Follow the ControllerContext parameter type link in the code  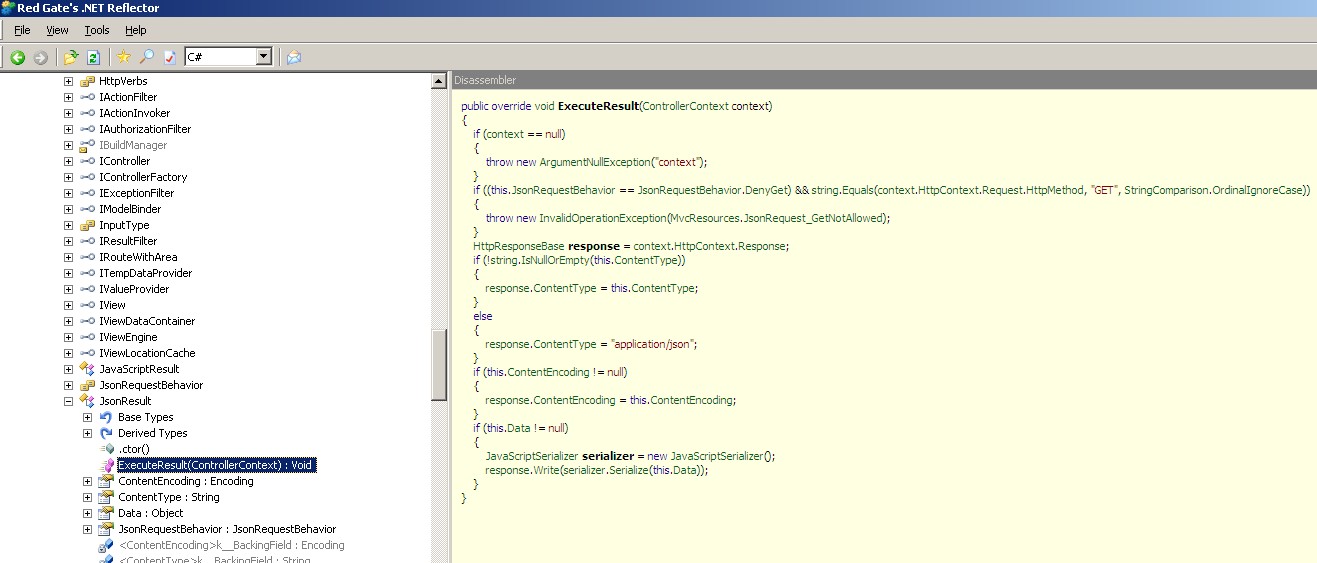coord(685,106)
